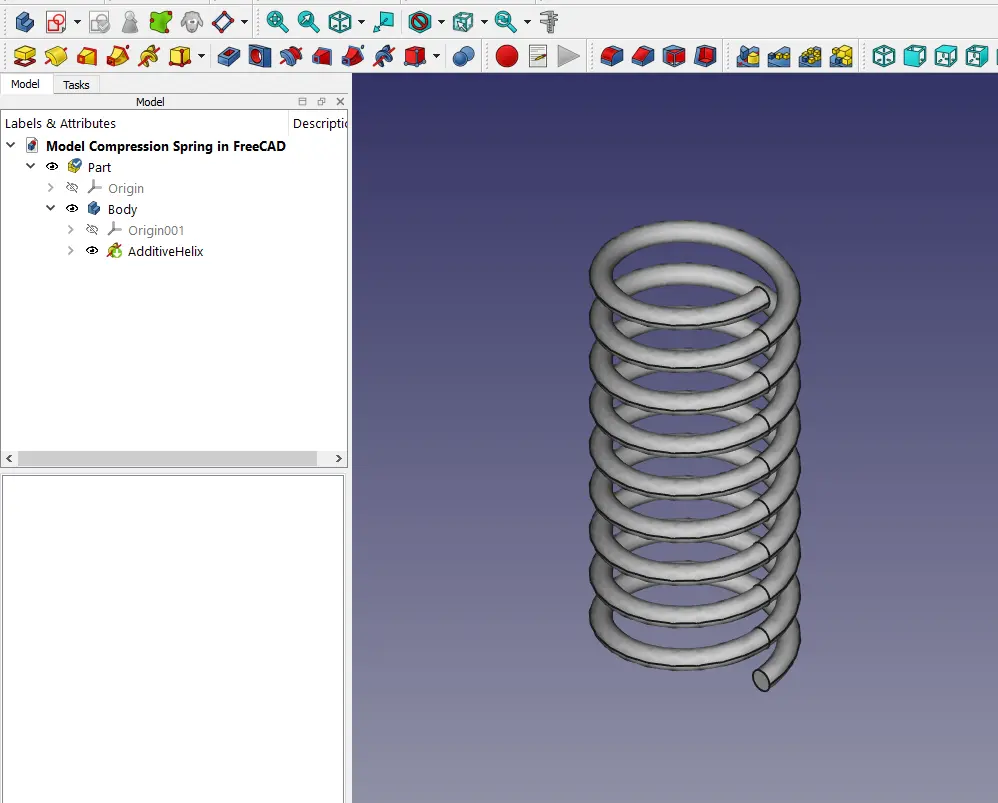Hide the AdditiveHelix using its eye icon
Screen dimensions: 998x803
coord(92,251)
